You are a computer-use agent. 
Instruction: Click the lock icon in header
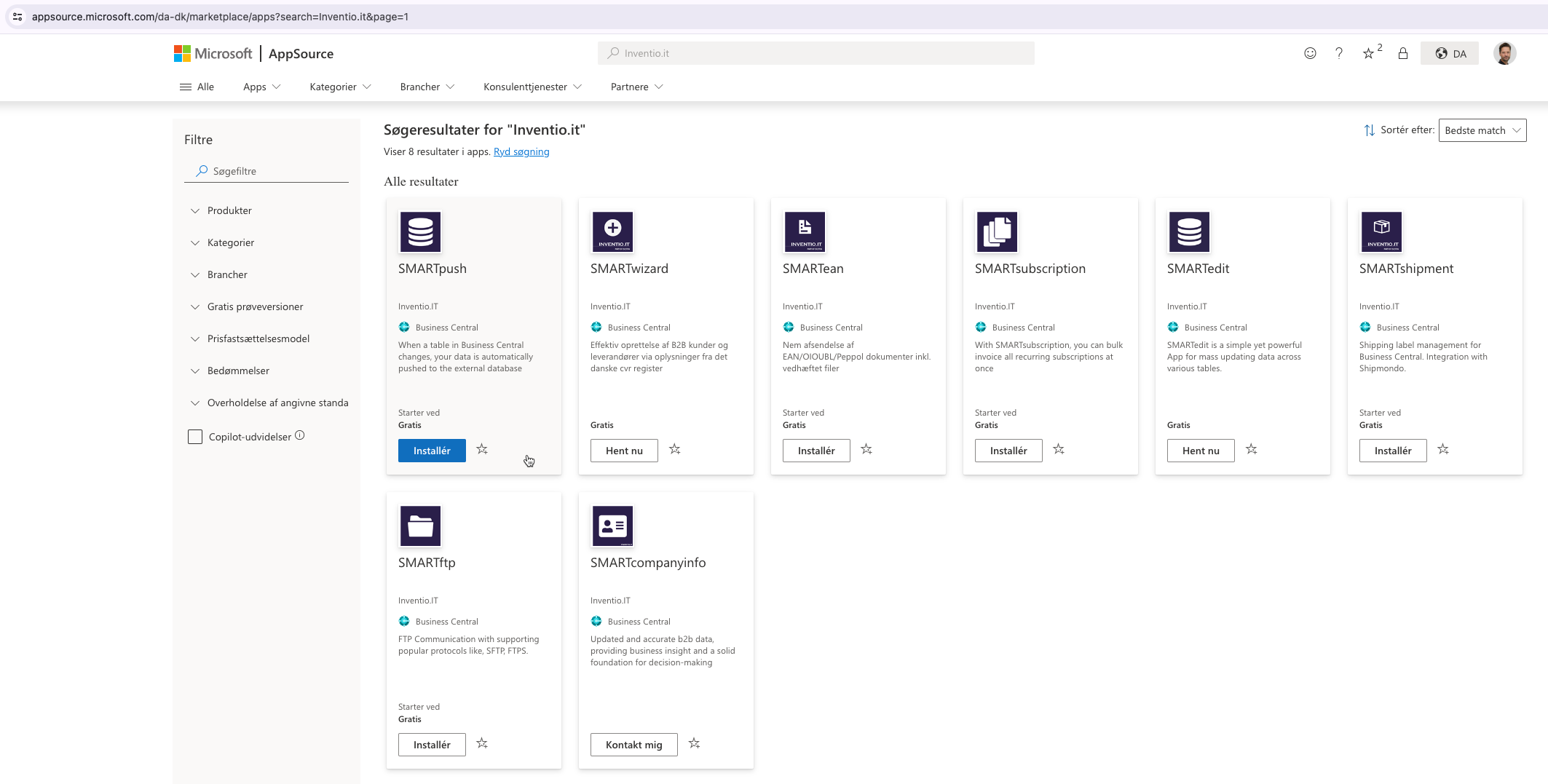pyautogui.click(x=1403, y=53)
